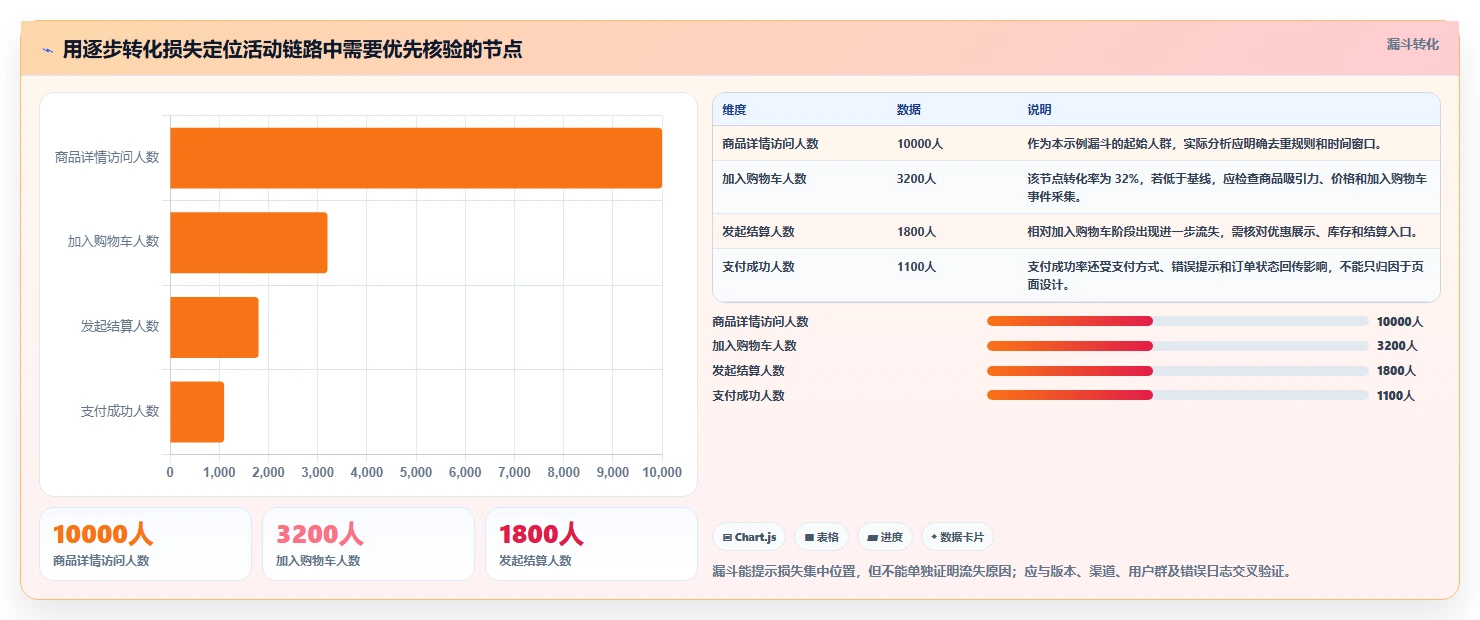Click the x-axis tick label 4,000
The width and height of the screenshot is (1480, 620).
click(x=367, y=472)
